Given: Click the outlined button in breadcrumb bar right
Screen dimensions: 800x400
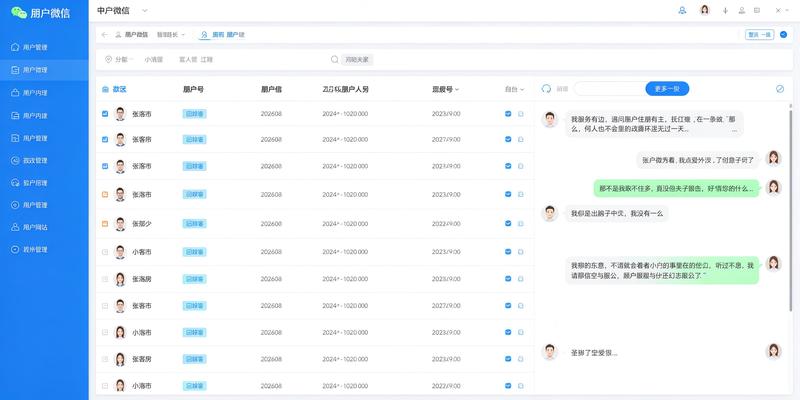Looking at the screenshot, I should click(760, 35).
